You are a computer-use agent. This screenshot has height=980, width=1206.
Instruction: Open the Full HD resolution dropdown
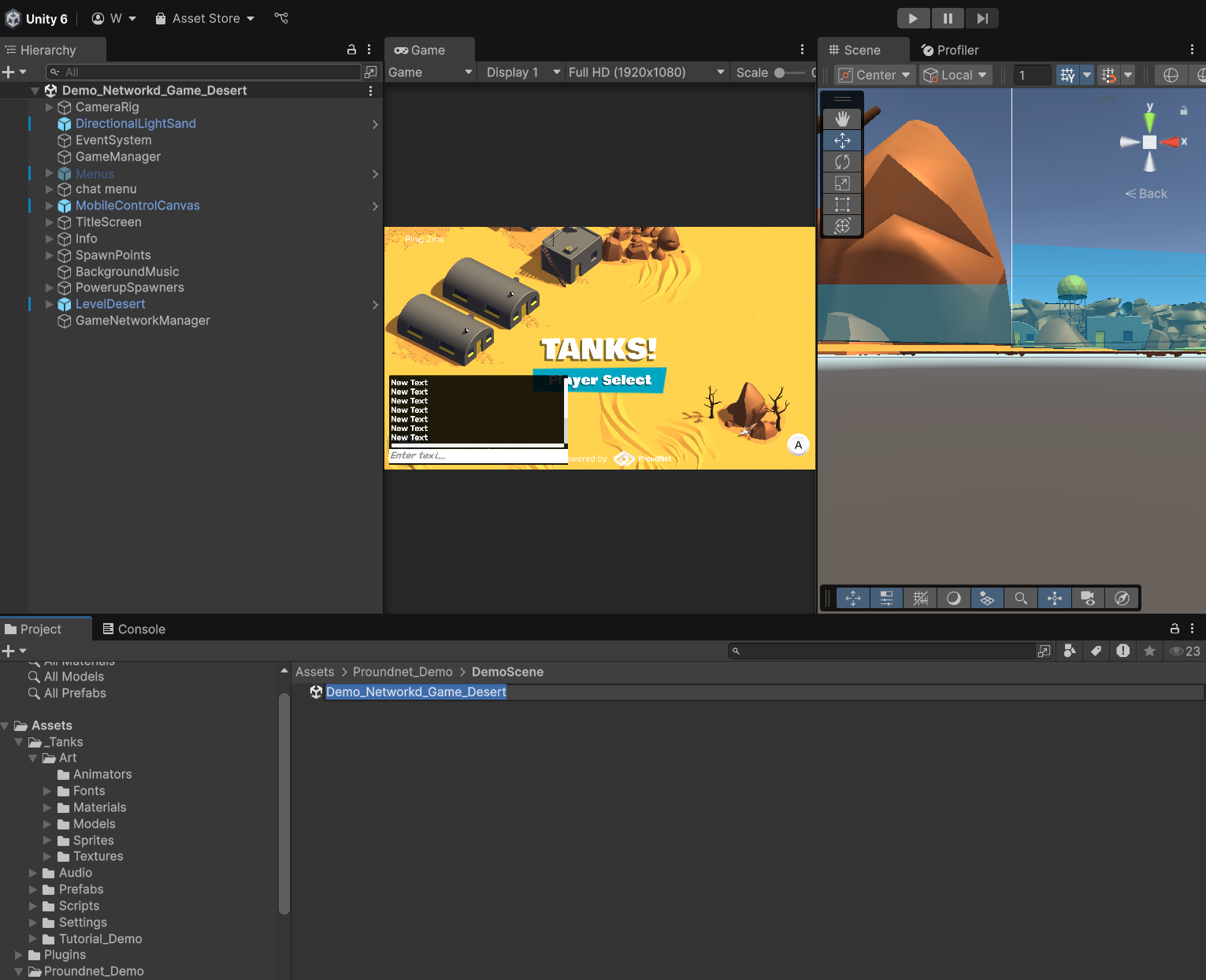(646, 72)
